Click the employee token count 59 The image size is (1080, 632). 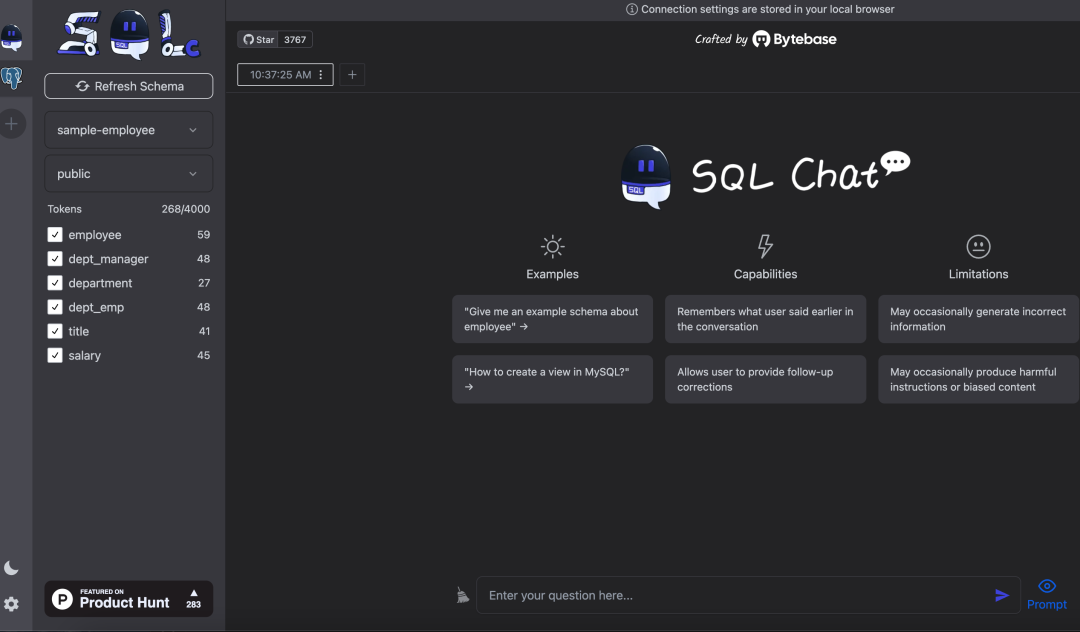tap(203, 235)
